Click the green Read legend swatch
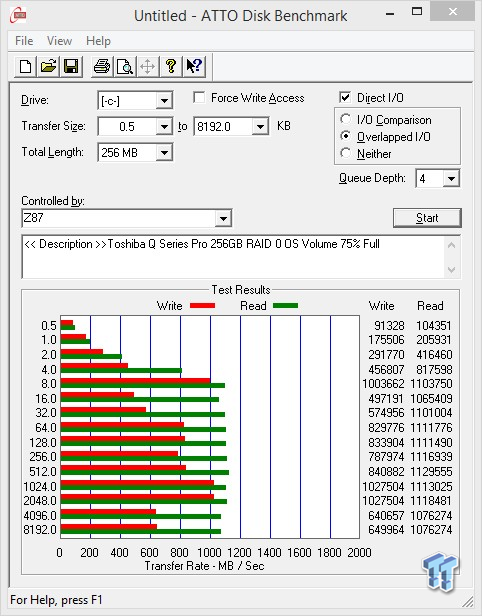This screenshot has width=482, height=616. click(285, 305)
